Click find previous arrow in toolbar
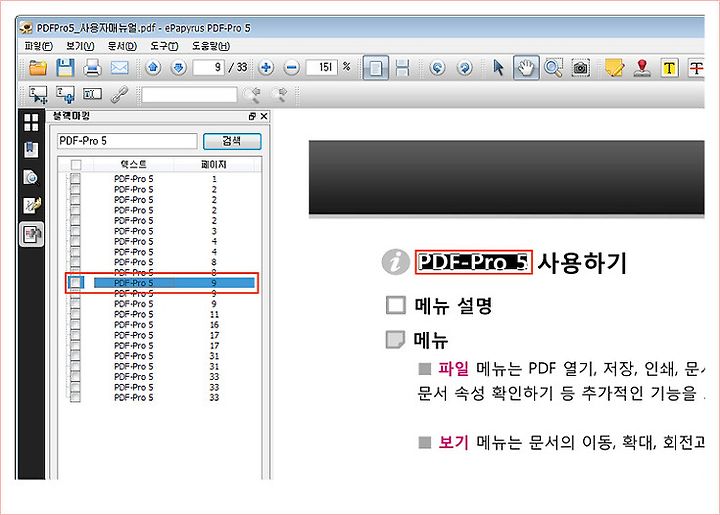Screen dimensions: 720x515 tap(252, 95)
